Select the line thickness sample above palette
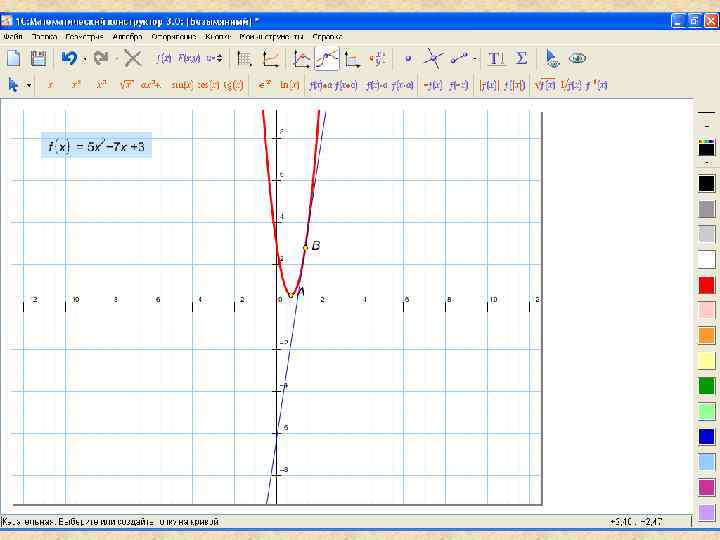This screenshot has height=540, width=720. (x=707, y=112)
